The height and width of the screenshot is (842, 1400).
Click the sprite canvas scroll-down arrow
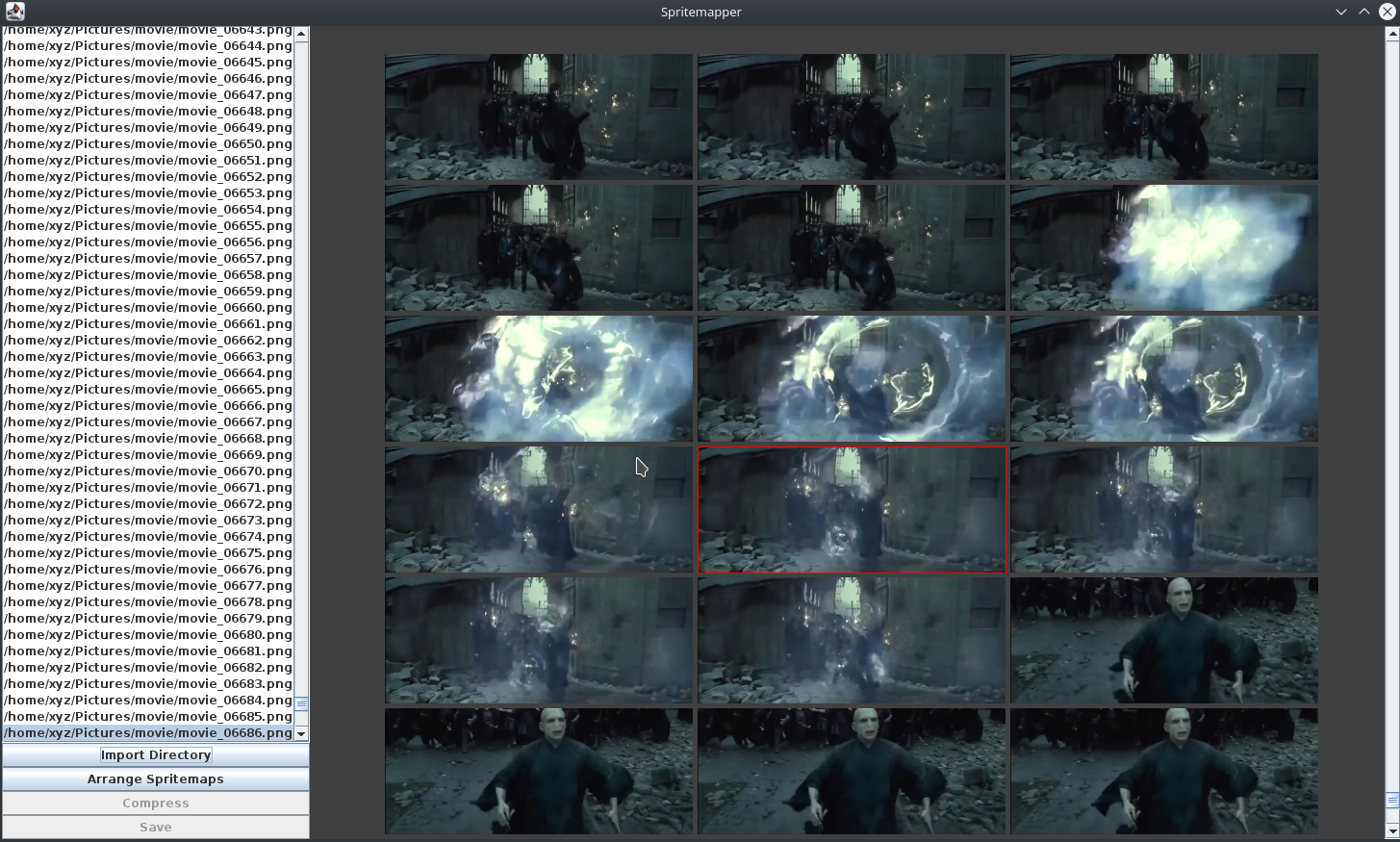pyautogui.click(x=1392, y=830)
